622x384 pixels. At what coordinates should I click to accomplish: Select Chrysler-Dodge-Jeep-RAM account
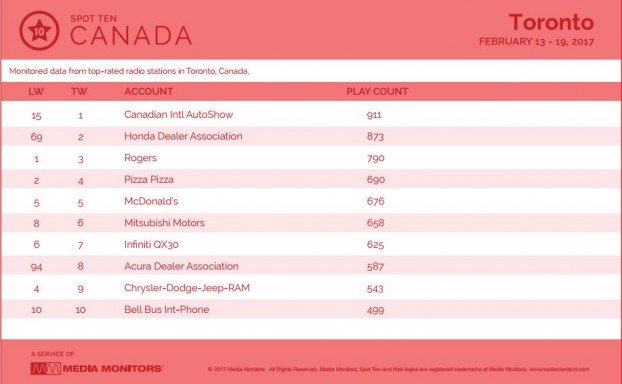tap(187, 288)
